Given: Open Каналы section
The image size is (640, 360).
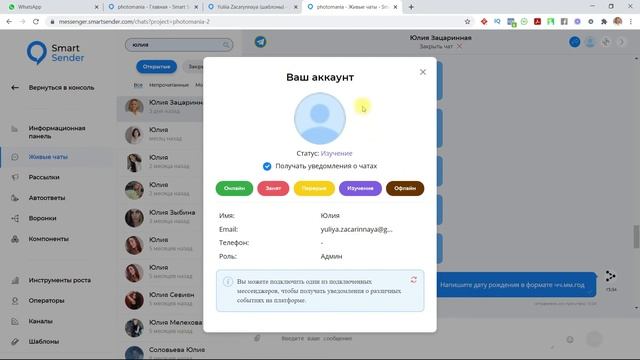Looking at the screenshot, I should [x=40, y=321].
